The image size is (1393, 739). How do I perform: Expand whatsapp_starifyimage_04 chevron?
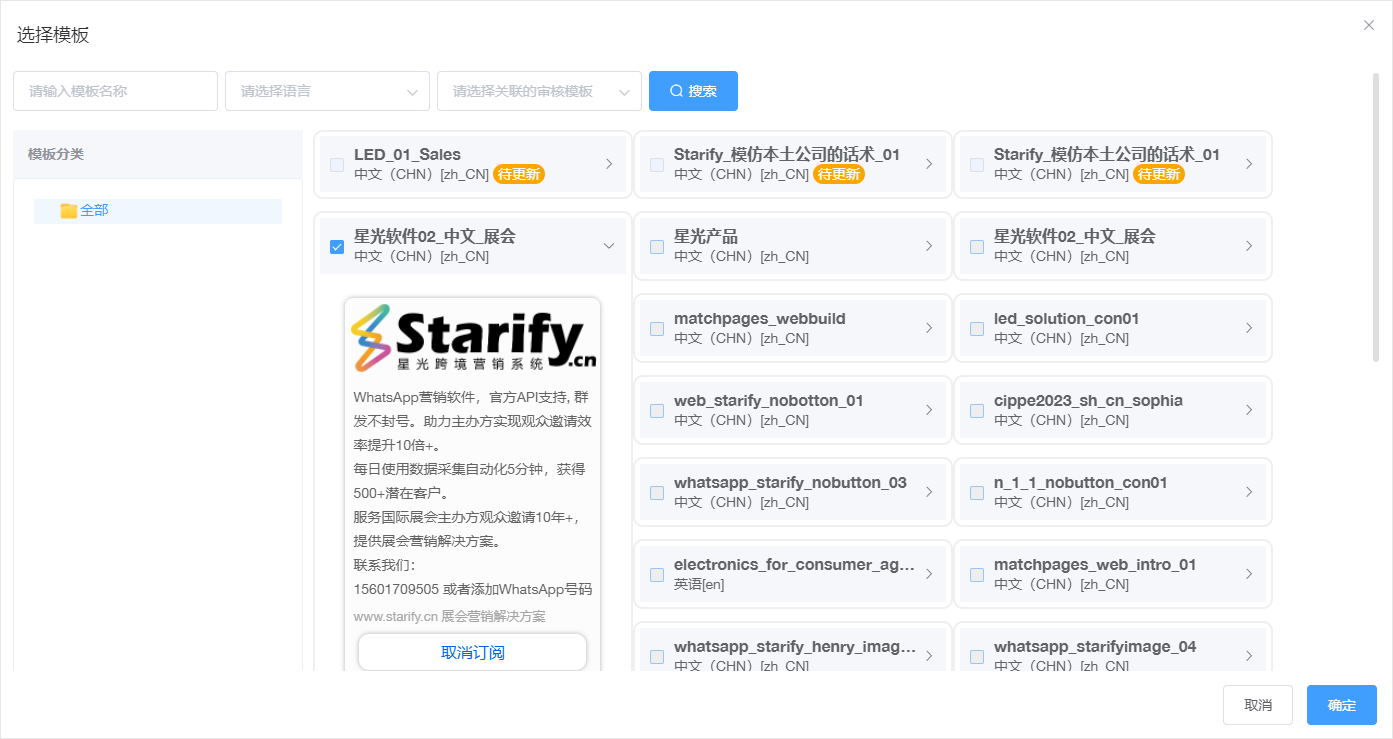(x=1249, y=656)
